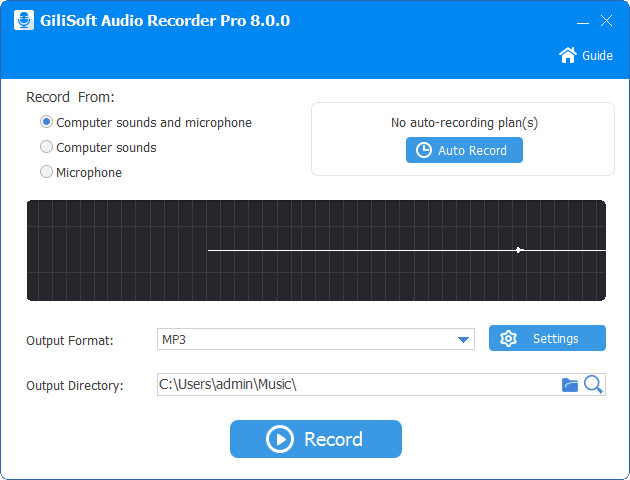Click the Guide link text
The height and width of the screenshot is (480, 630).
(597, 55)
